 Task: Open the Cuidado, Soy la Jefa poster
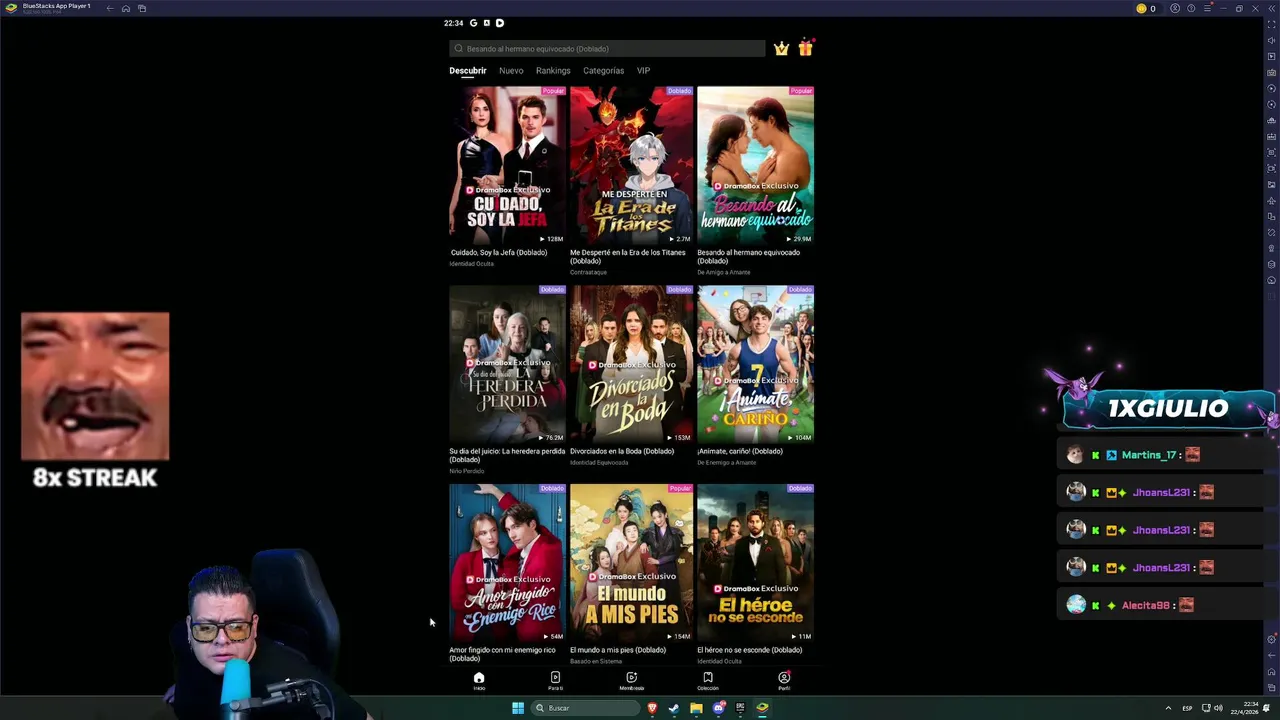(507, 165)
